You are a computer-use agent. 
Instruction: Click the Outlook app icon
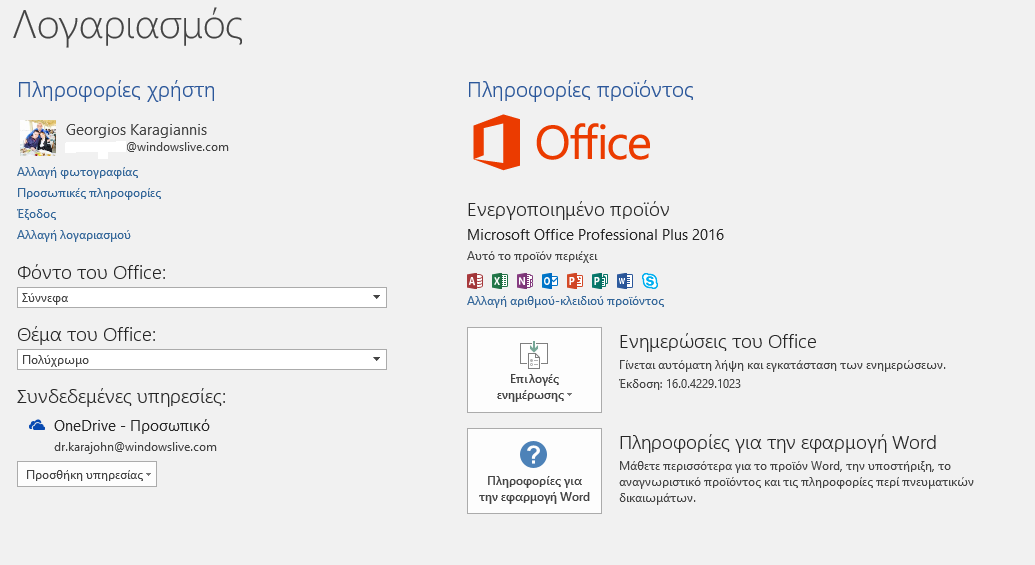tap(550, 281)
